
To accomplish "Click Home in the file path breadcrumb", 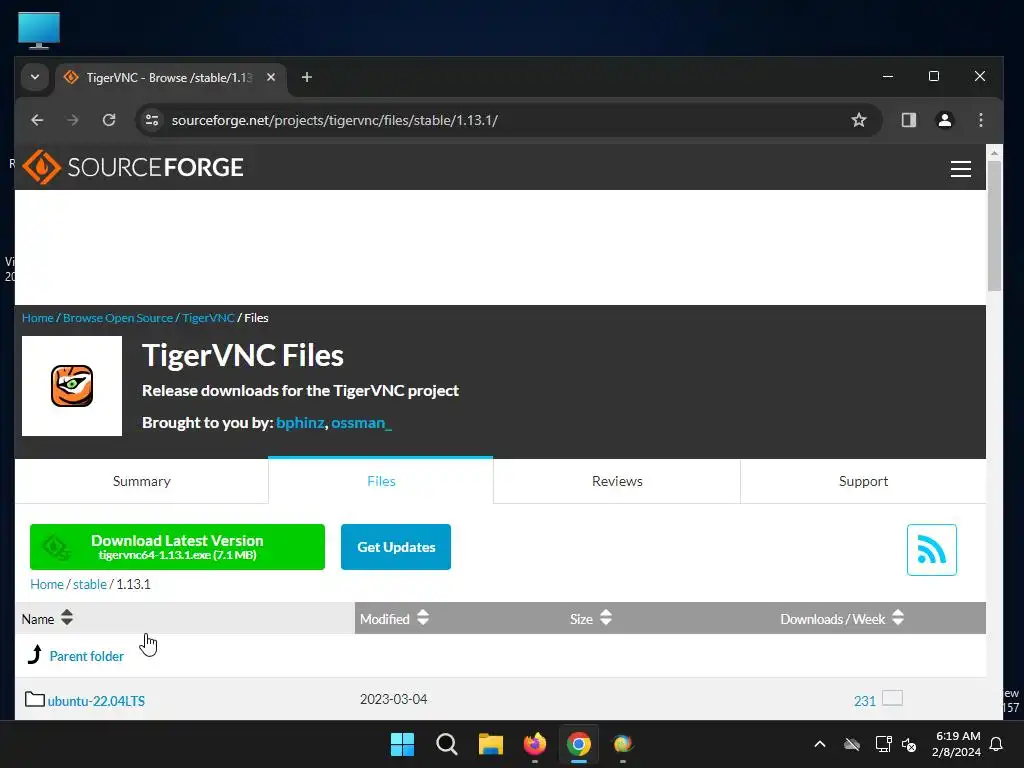I will tap(46, 584).
